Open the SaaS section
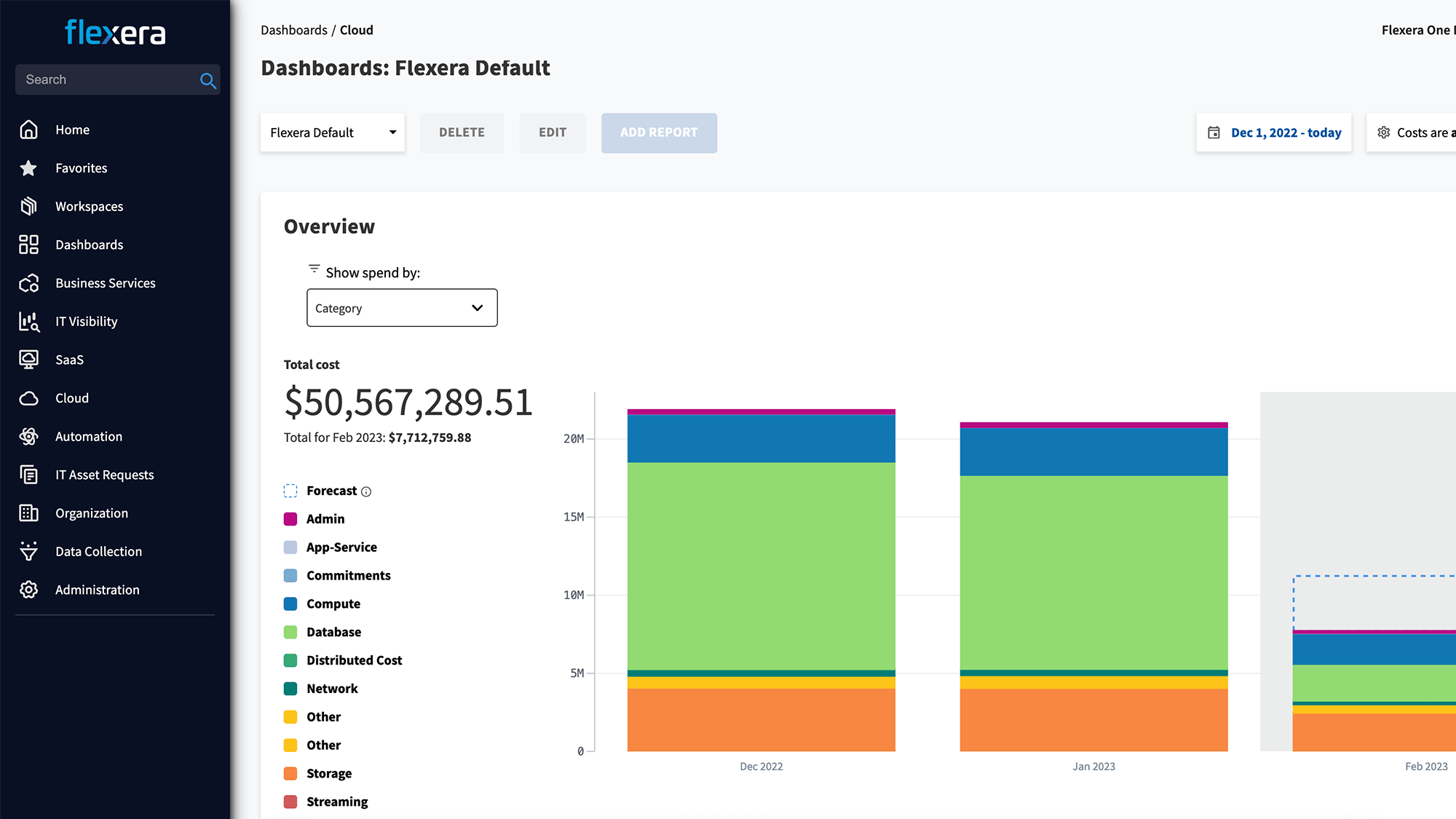The height and width of the screenshot is (819, 1456). (x=70, y=359)
